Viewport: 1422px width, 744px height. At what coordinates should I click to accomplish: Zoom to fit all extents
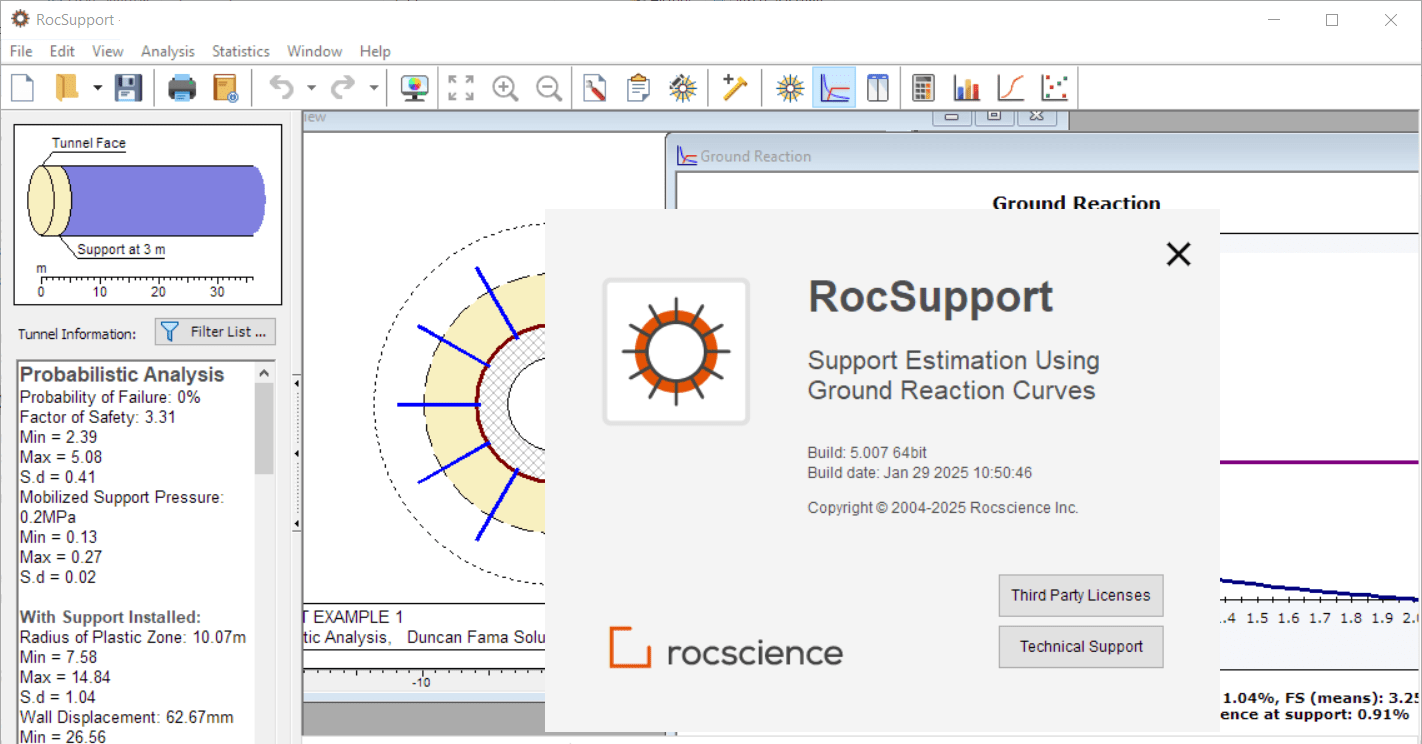pyautogui.click(x=461, y=88)
